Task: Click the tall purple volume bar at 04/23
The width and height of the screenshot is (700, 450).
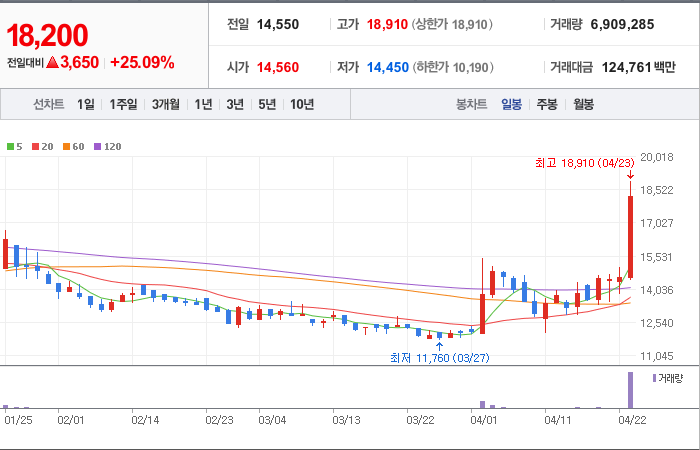Action: tap(630, 390)
